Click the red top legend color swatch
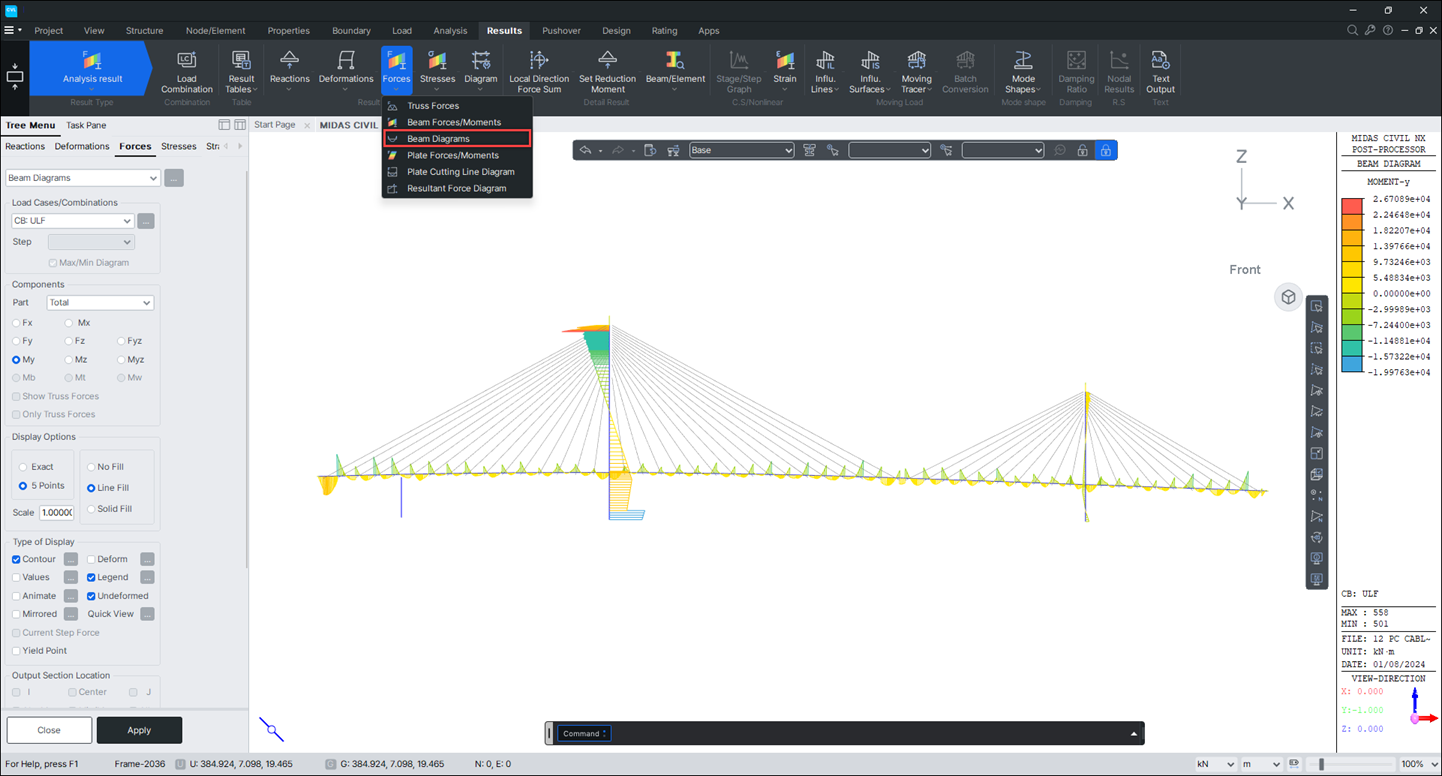1442x776 pixels. coord(1352,206)
